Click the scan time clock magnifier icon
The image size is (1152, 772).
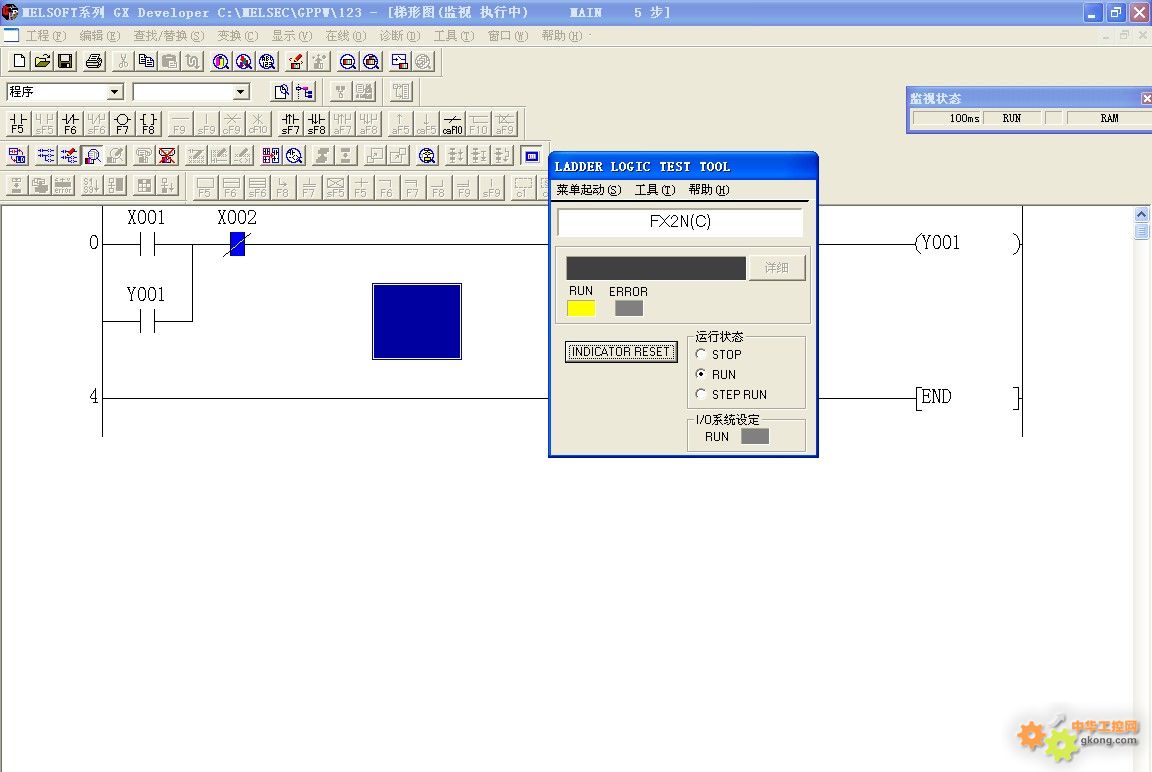click(x=295, y=156)
